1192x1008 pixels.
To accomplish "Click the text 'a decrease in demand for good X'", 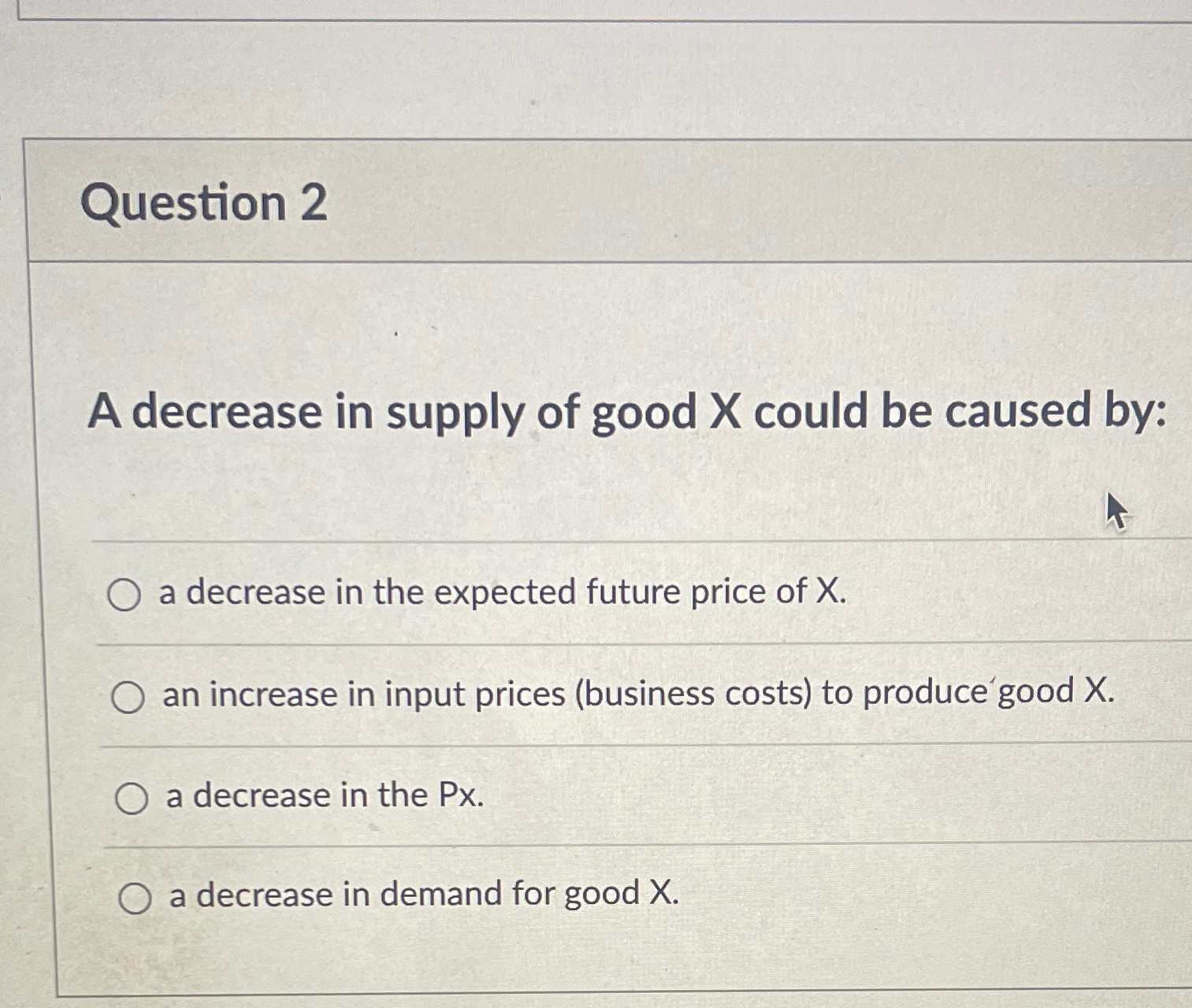I will pyautogui.click(x=422, y=896).
